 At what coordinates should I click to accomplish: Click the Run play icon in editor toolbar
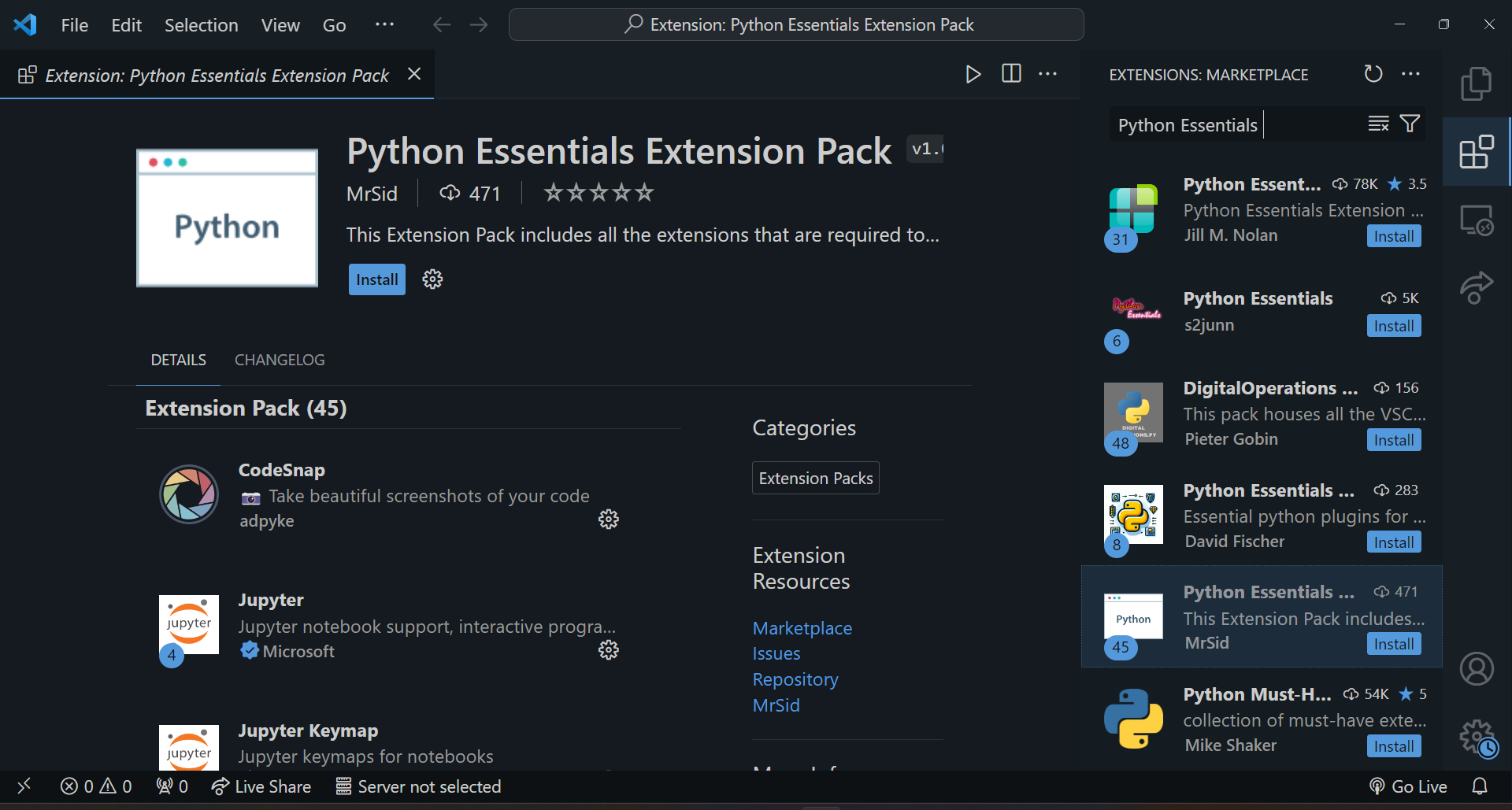point(973,74)
